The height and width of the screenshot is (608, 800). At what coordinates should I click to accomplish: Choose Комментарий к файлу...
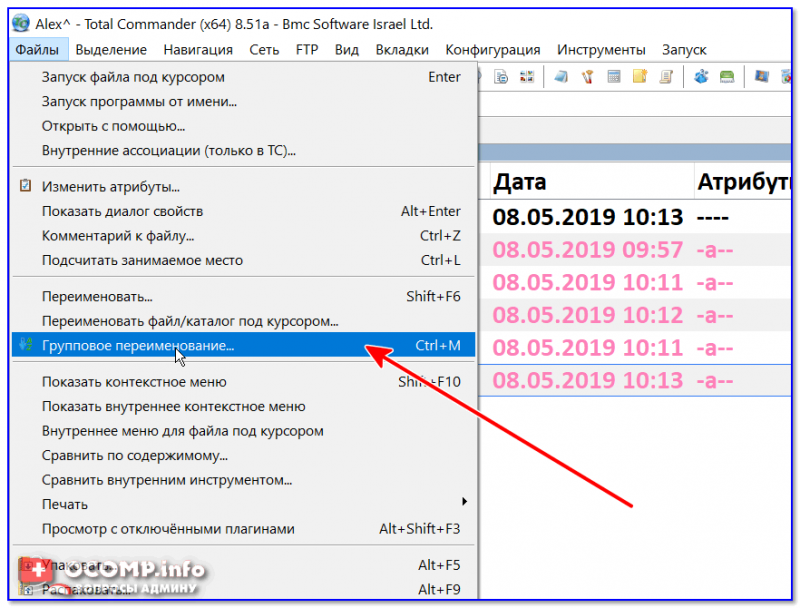[x=243, y=236]
